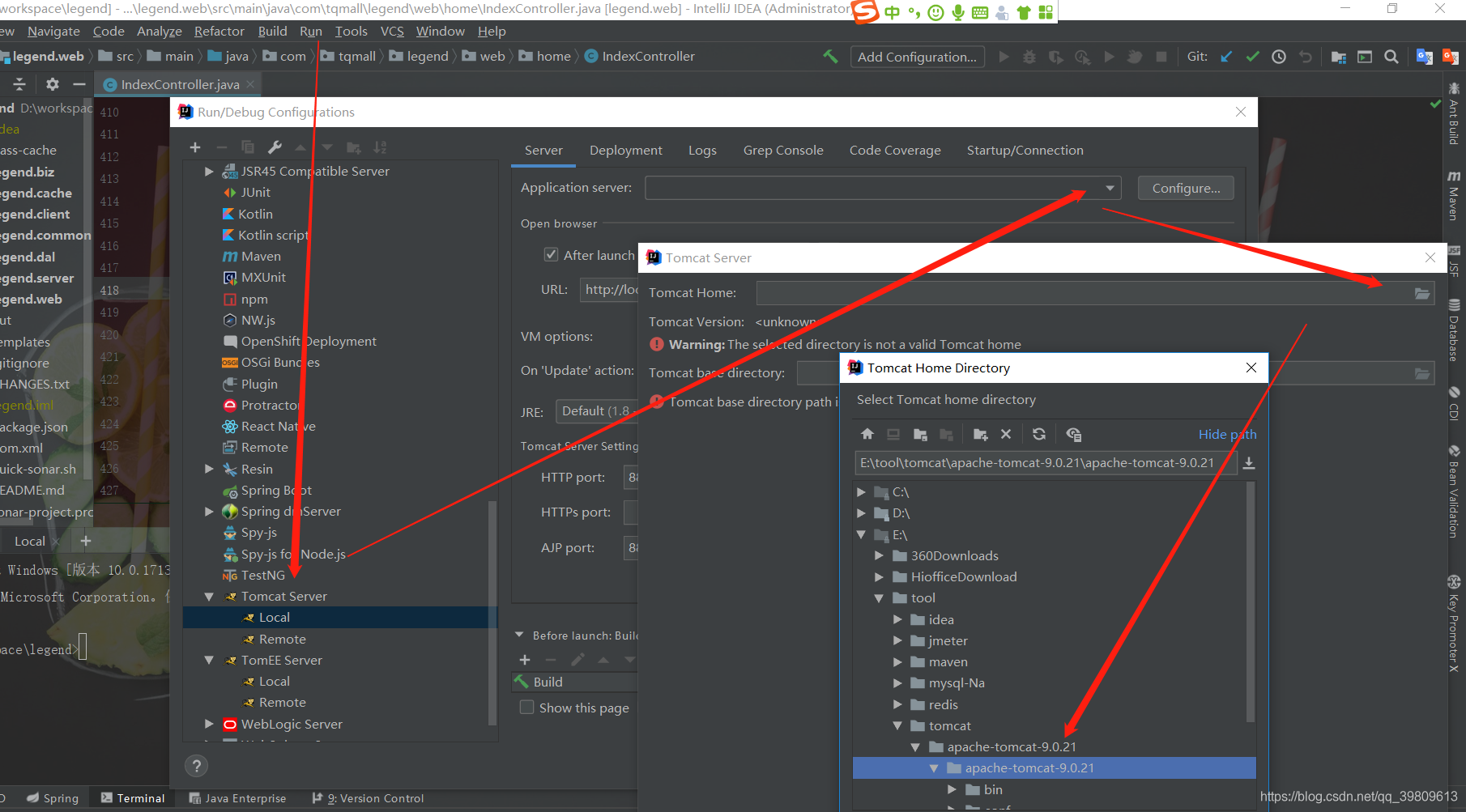
Task: Click IndexController.java editor tab
Action: click(x=180, y=85)
